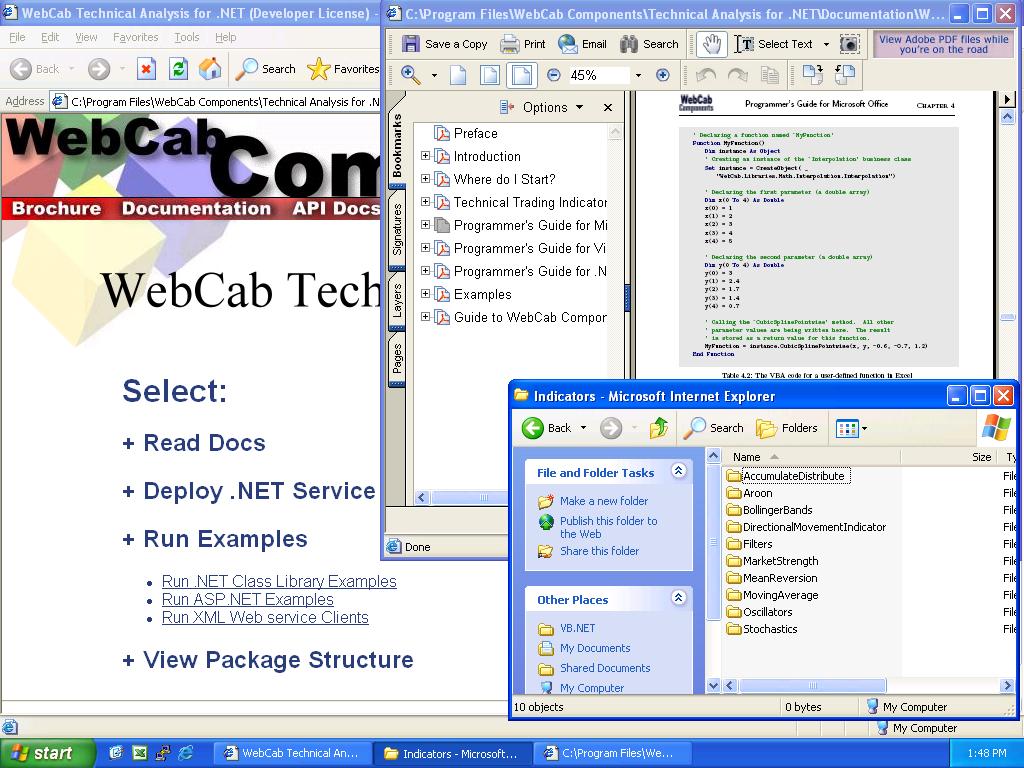
Task: Open the Preface bookmark
Action: pyautogui.click(x=475, y=133)
